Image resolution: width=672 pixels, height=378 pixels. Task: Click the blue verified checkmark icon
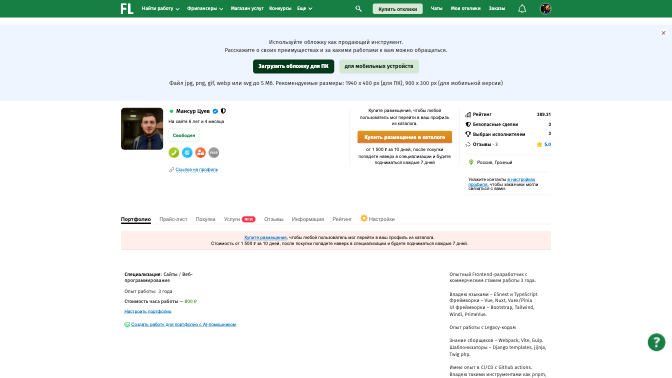[x=215, y=111]
